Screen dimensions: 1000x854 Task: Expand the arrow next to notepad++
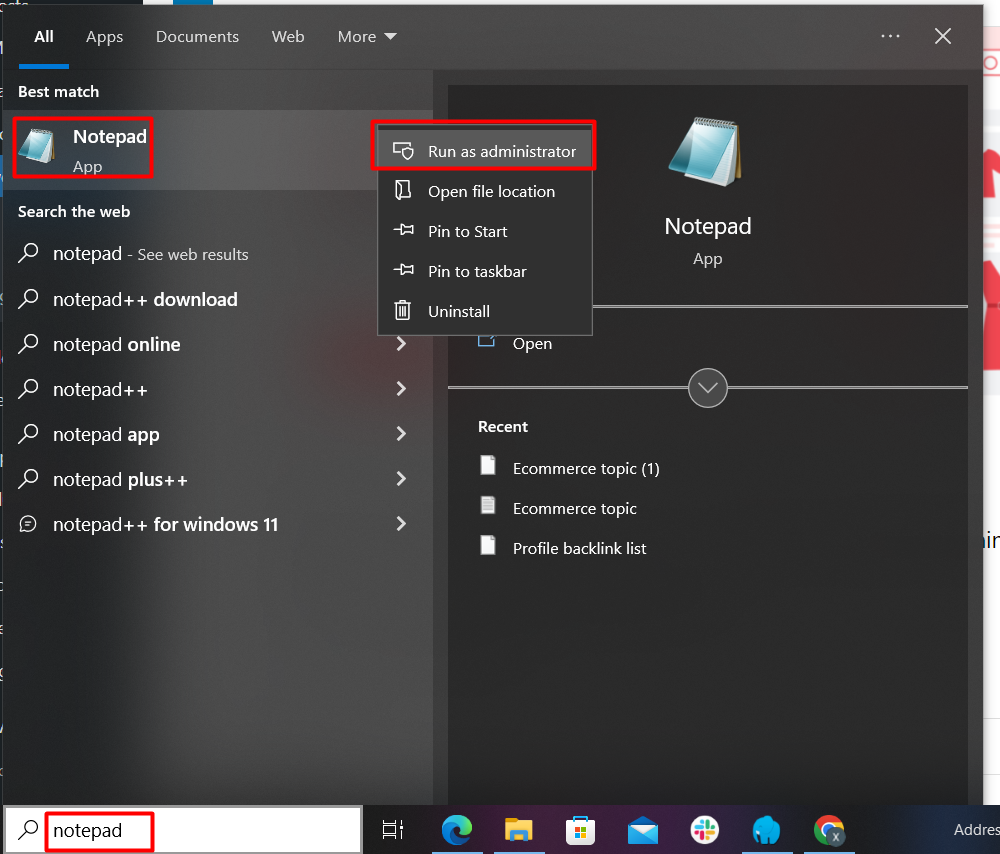401,388
